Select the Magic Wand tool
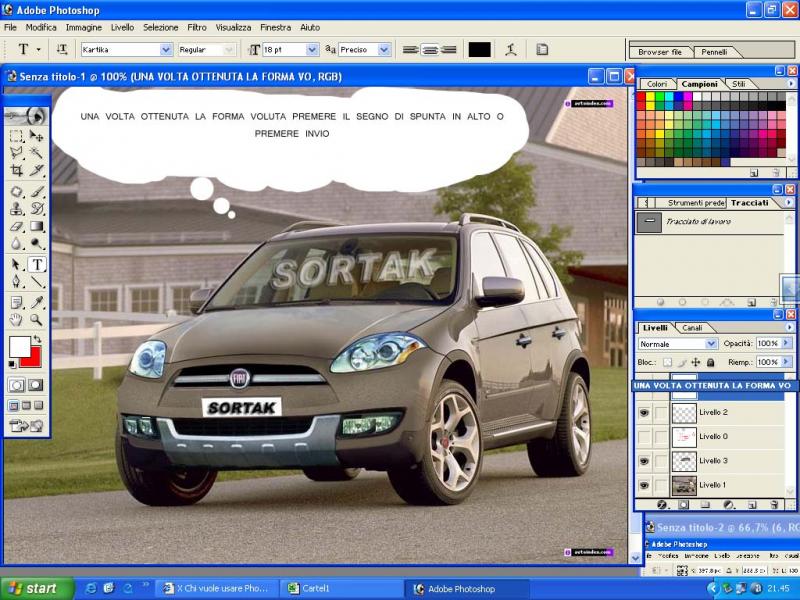The height and width of the screenshot is (600, 800). click(x=36, y=153)
